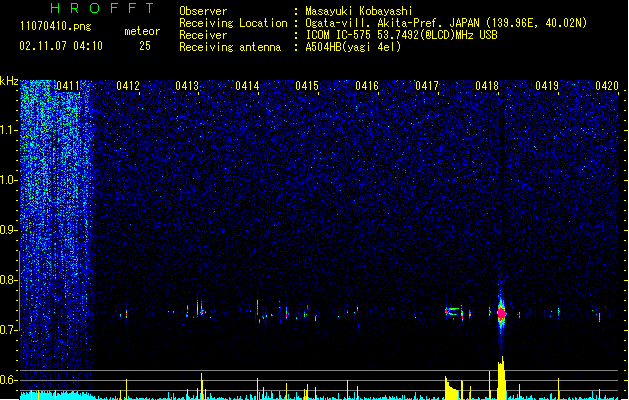Screen dimensions: 629x400
Task: Click the Receiver label
Action: pyautogui.click(x=203, y=35)
